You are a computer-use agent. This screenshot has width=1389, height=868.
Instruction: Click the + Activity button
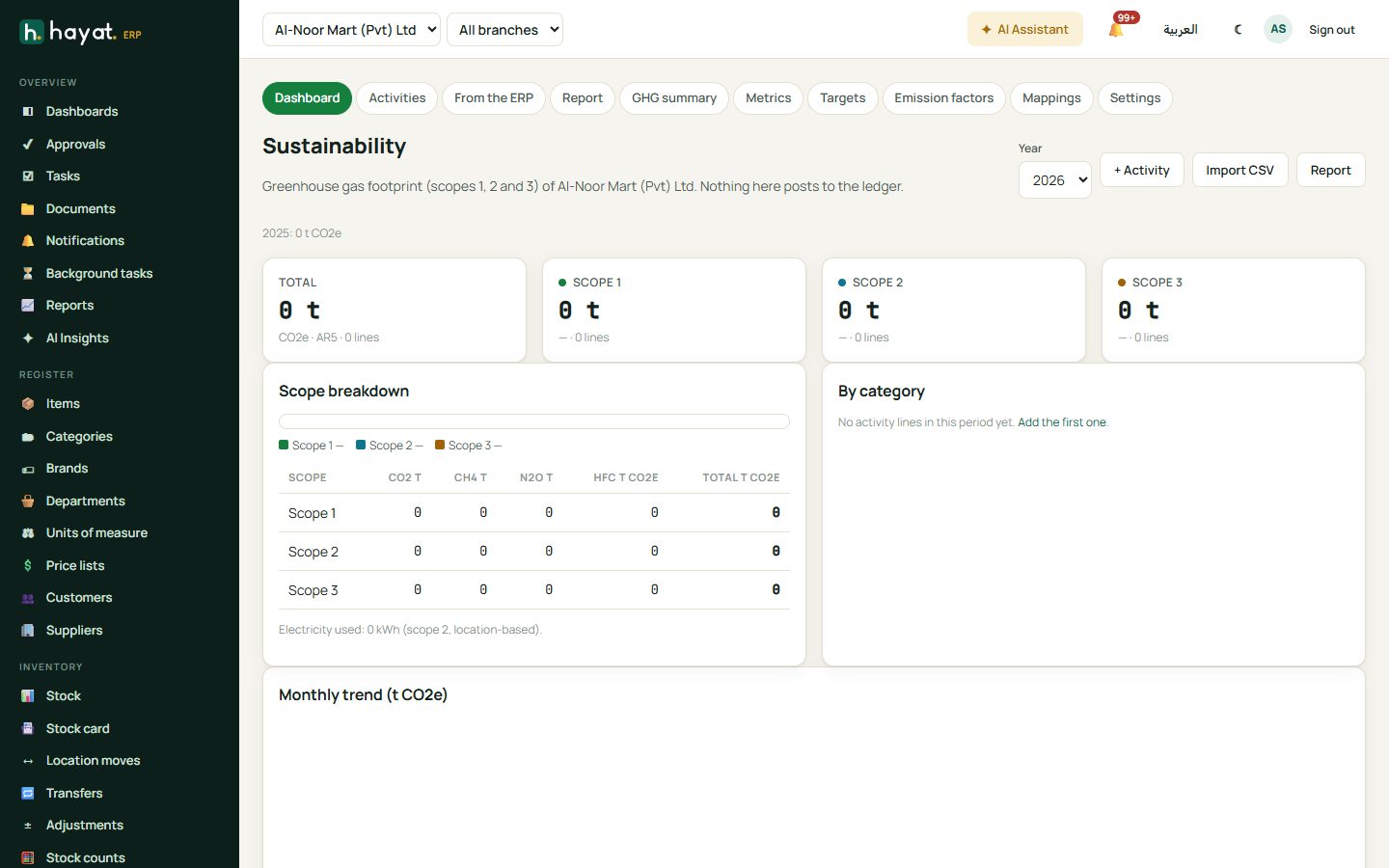pyautogui.click(x=1142, y=170)
